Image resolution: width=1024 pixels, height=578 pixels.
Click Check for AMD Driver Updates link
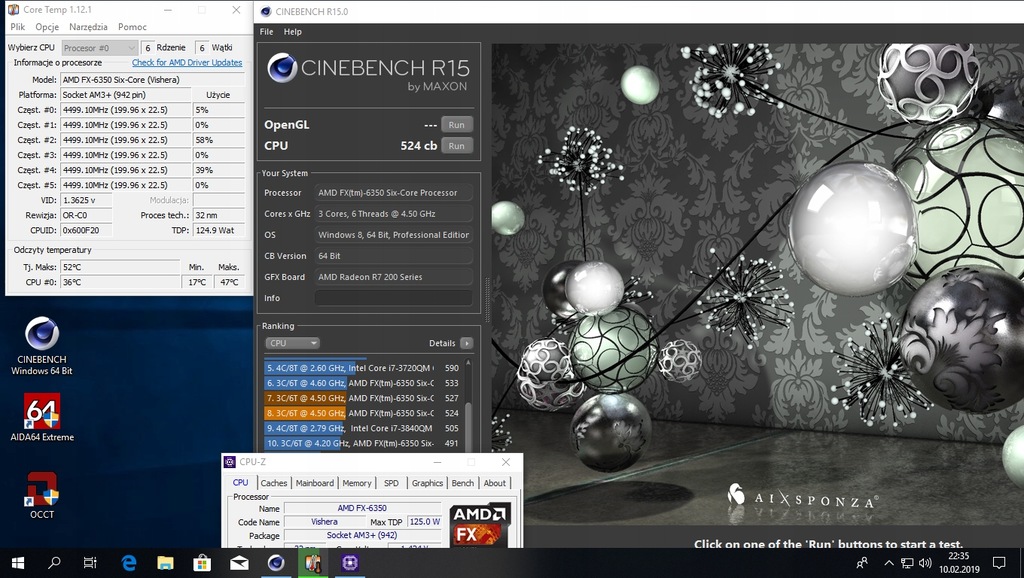pos(187,63)
